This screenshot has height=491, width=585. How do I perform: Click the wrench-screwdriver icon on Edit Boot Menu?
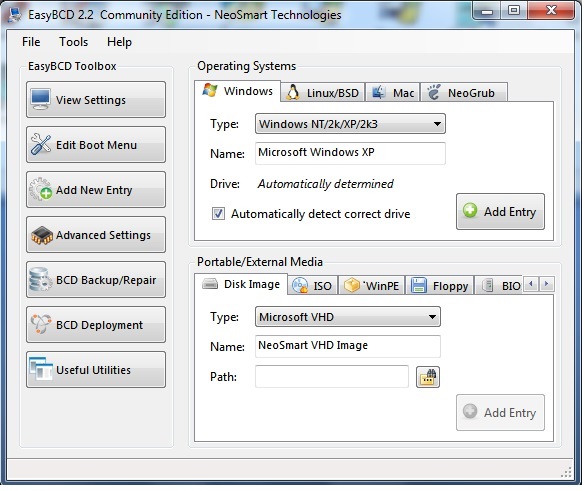[x=41, y=144]
